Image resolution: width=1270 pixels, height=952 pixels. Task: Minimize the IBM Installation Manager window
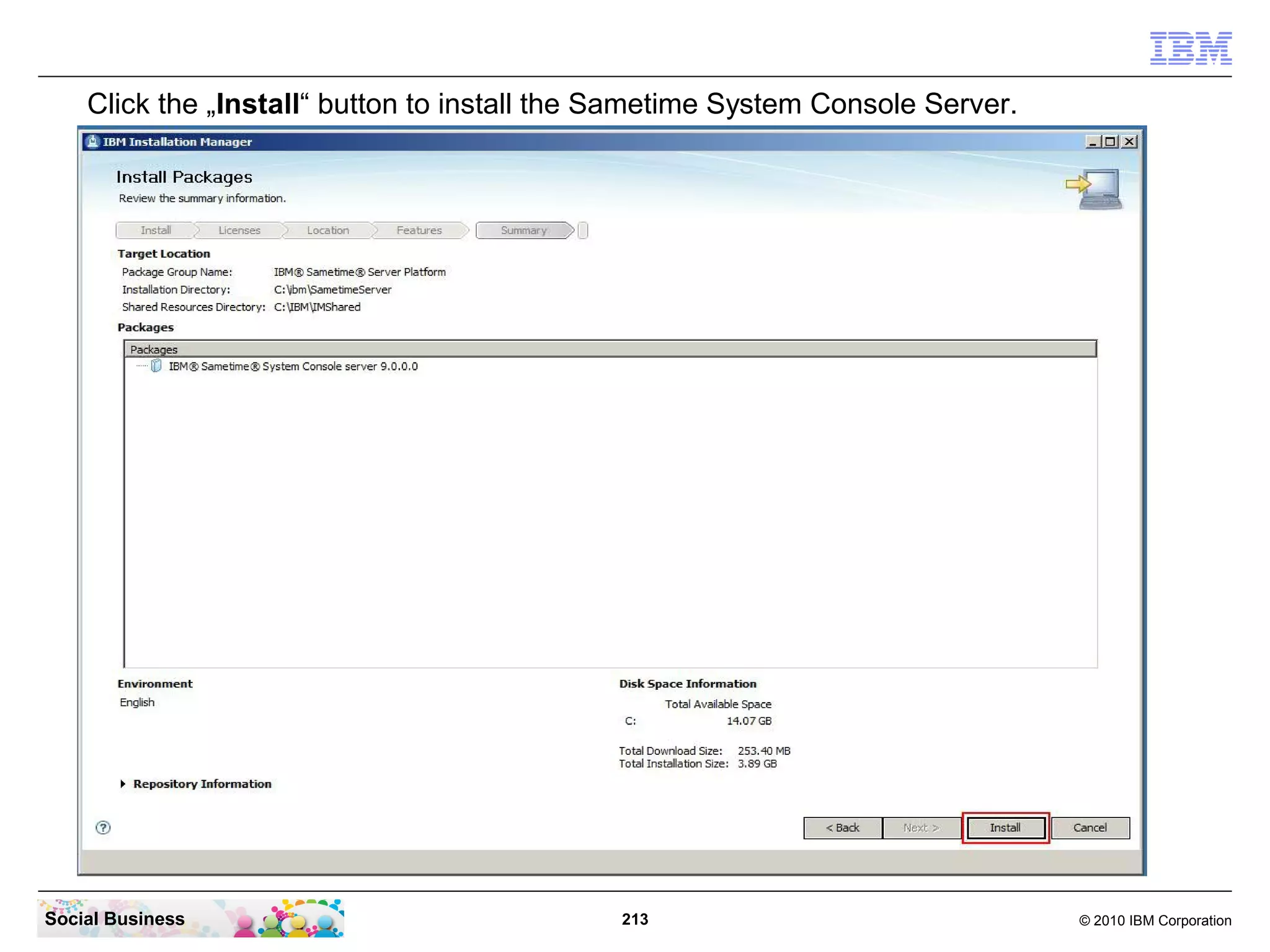tap(1093, 142)
